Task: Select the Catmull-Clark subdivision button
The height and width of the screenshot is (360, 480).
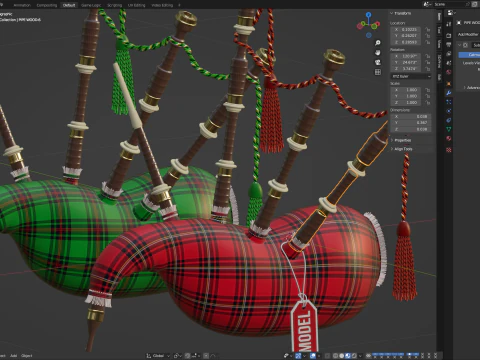Action: pos(469,55)
